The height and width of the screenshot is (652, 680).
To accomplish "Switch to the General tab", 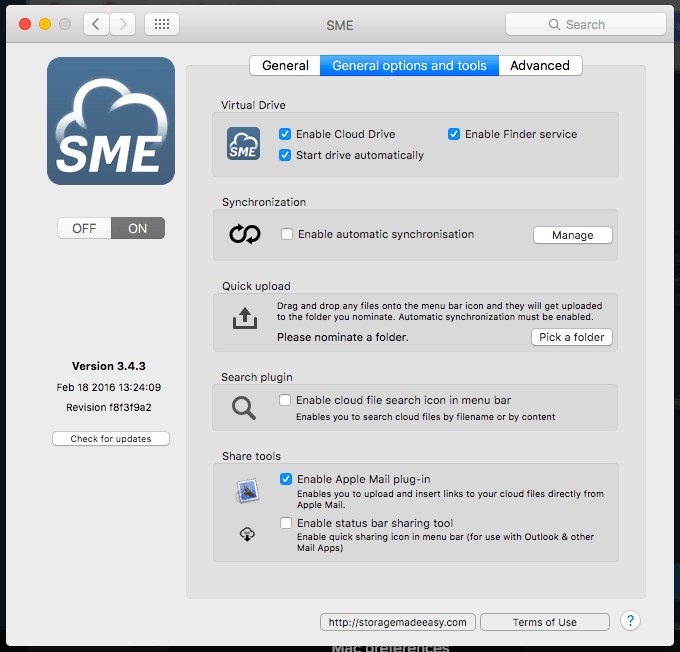I will coord(285,66).
